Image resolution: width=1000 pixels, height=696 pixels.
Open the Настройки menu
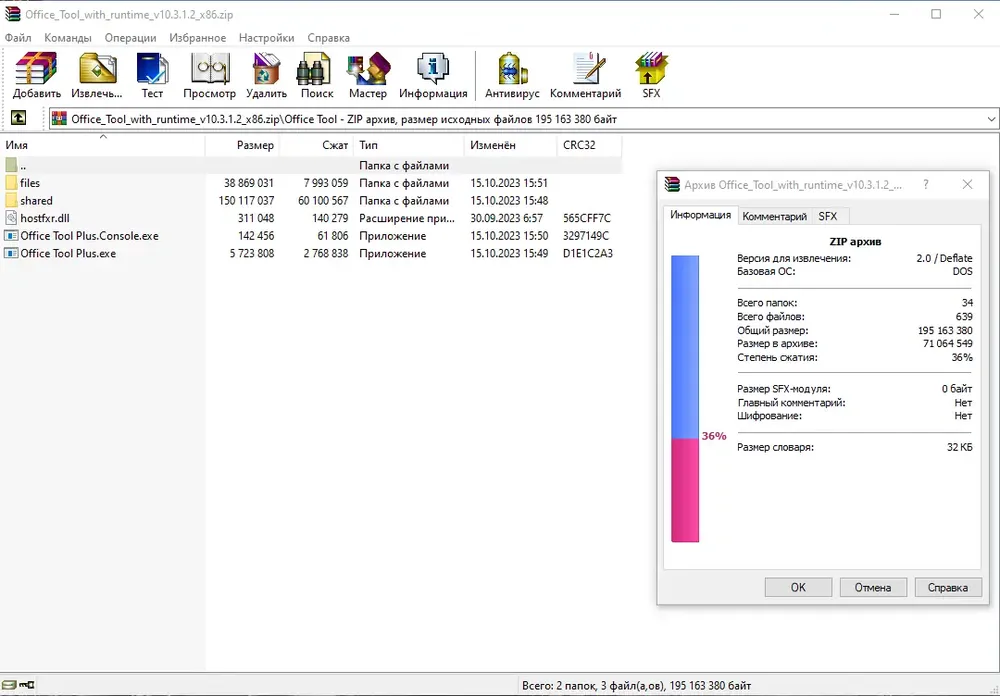coord(267,38)
